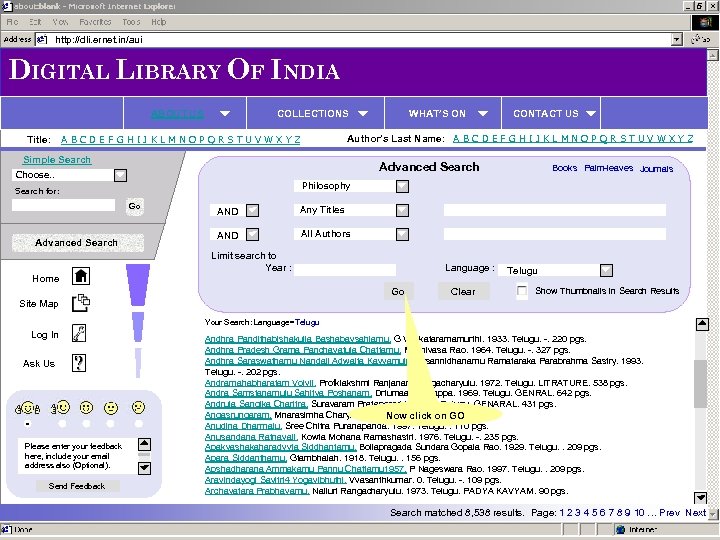720x540 pixels.
Task: Open the Site Map icon
Action: [x=81, y=303]
